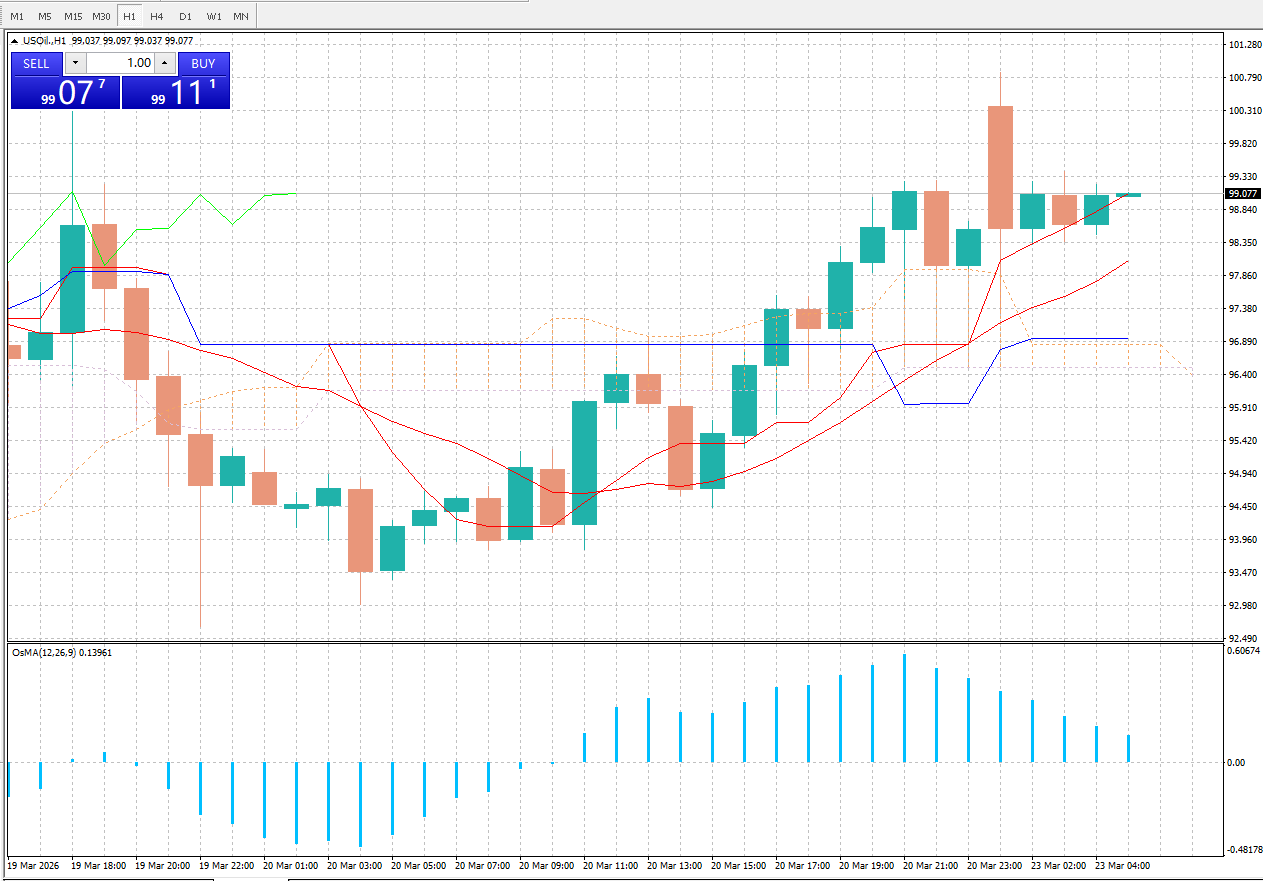This screenshot has height=881, width=1263.
Task: Select the tall red candle at 20 Mar 23:00
Action: click(1000, 167)
